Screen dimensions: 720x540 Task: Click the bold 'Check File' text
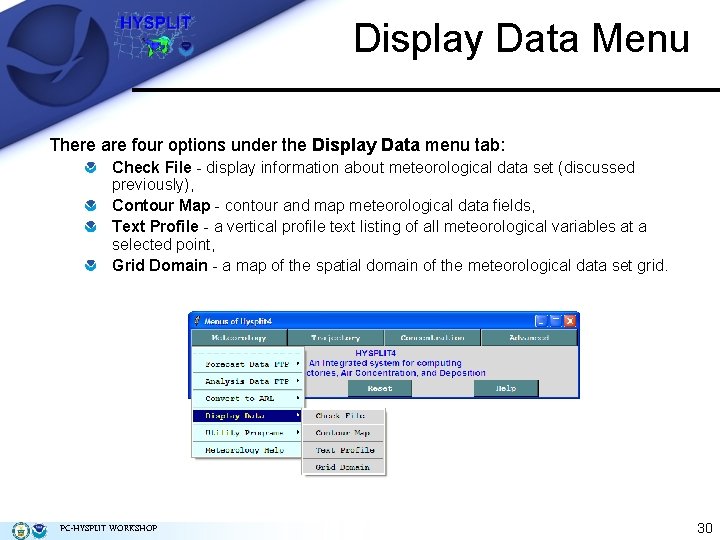[152, 167]
